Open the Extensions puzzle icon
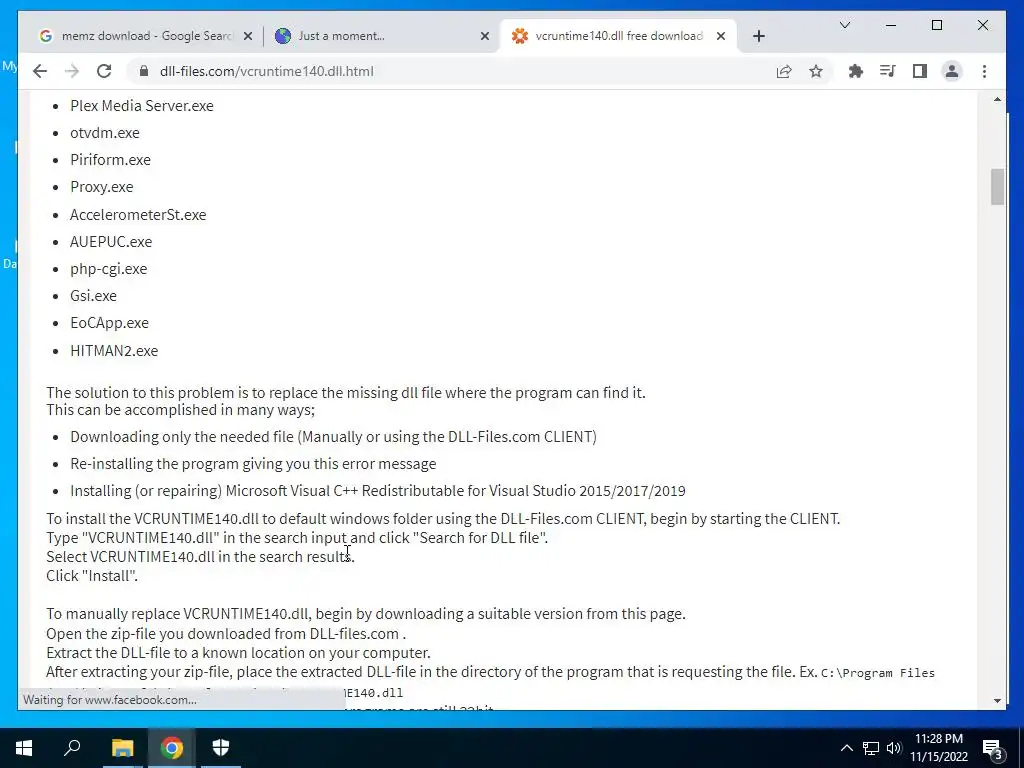This screenshot has height=768, width=1024. [856, 71]
